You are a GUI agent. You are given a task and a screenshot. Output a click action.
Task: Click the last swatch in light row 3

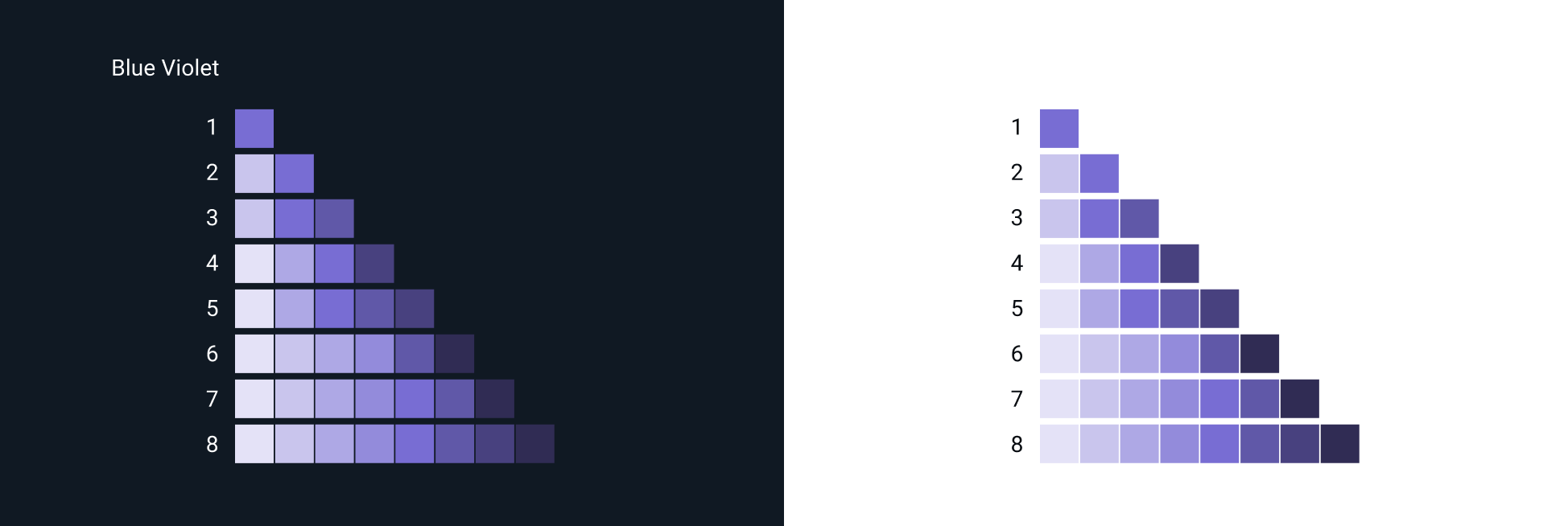tap(1139, 219)
